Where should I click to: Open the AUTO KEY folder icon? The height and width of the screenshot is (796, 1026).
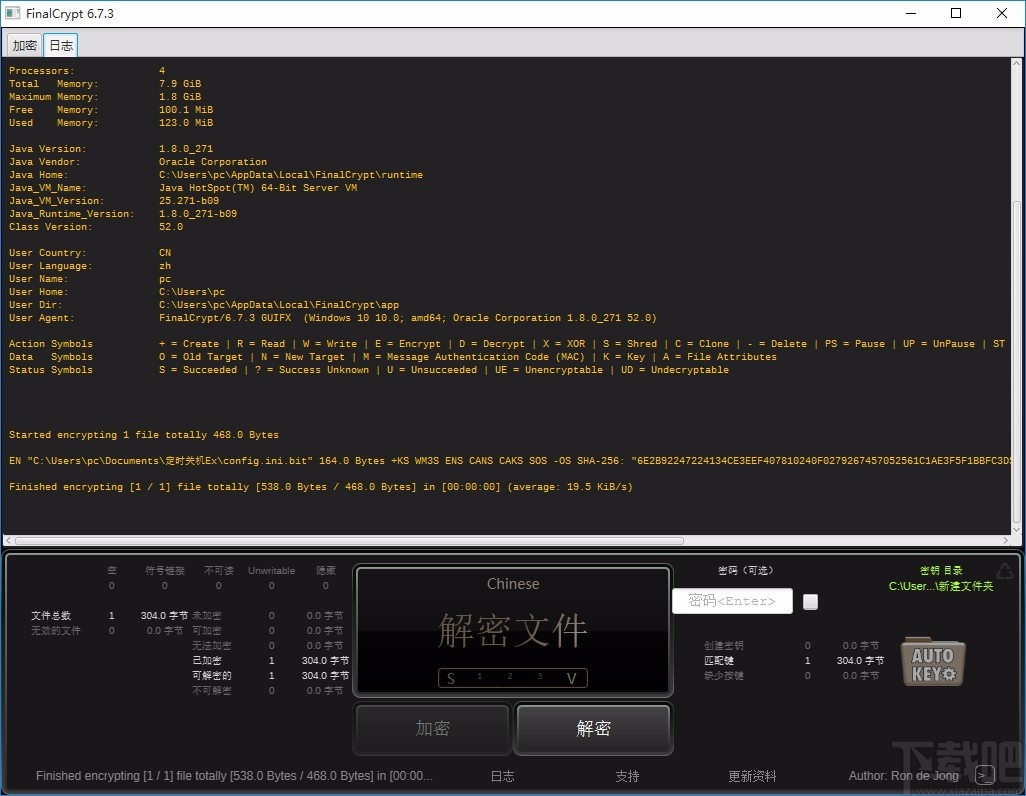pyautogui.click(x=932, y=661)
